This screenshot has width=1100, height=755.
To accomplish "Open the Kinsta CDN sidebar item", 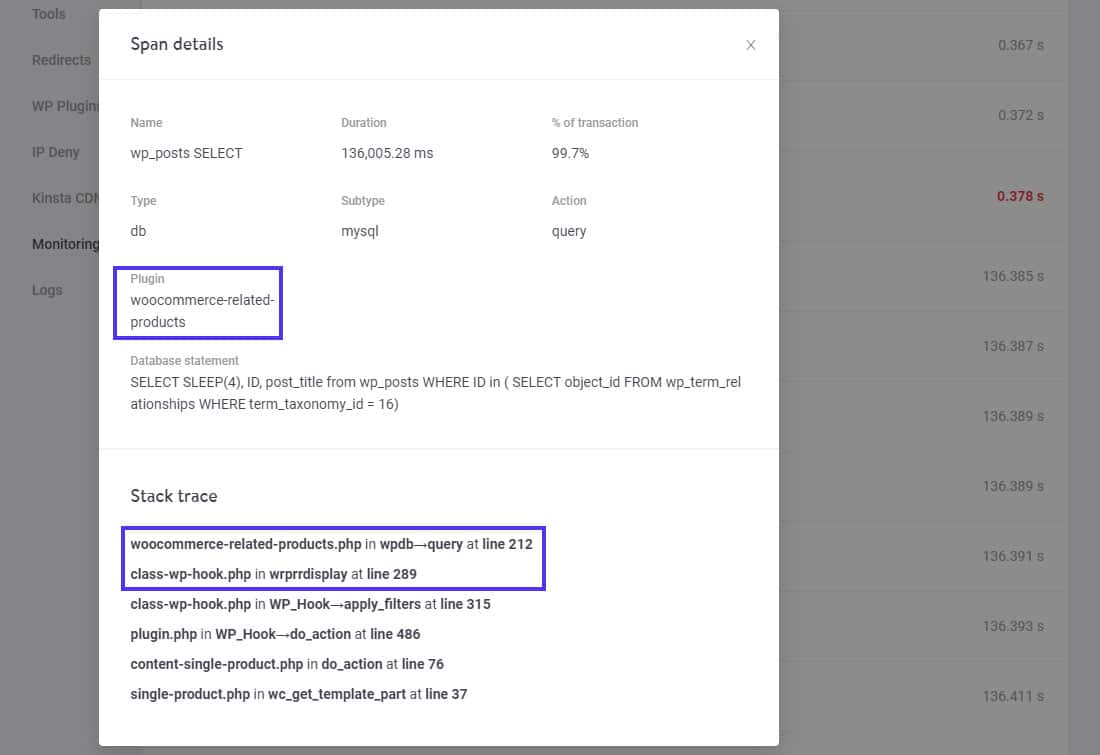I will click(x=66, y=198).
